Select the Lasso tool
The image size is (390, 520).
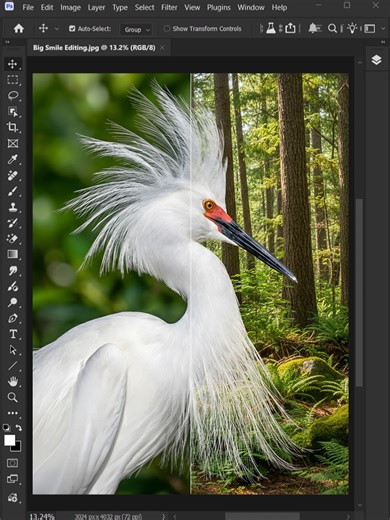(x=13, y=96)
